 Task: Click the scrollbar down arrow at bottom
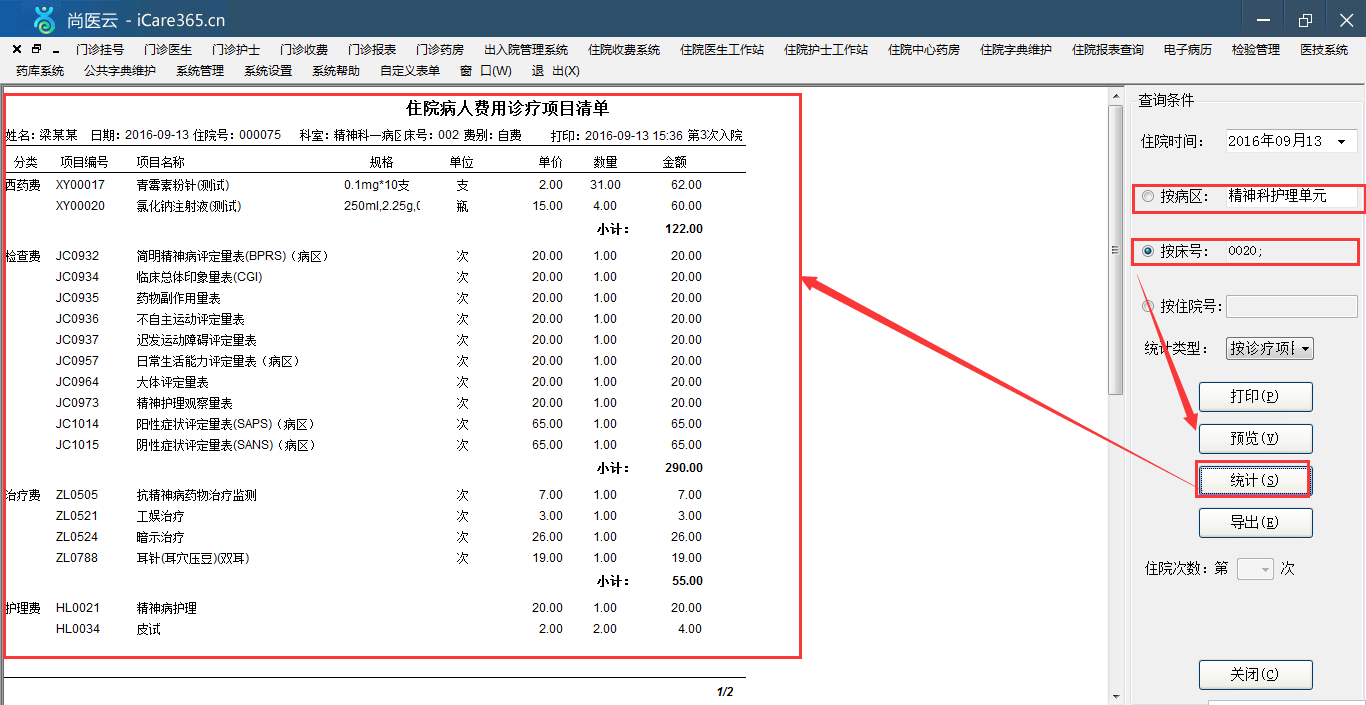[x=1115, y=696]
